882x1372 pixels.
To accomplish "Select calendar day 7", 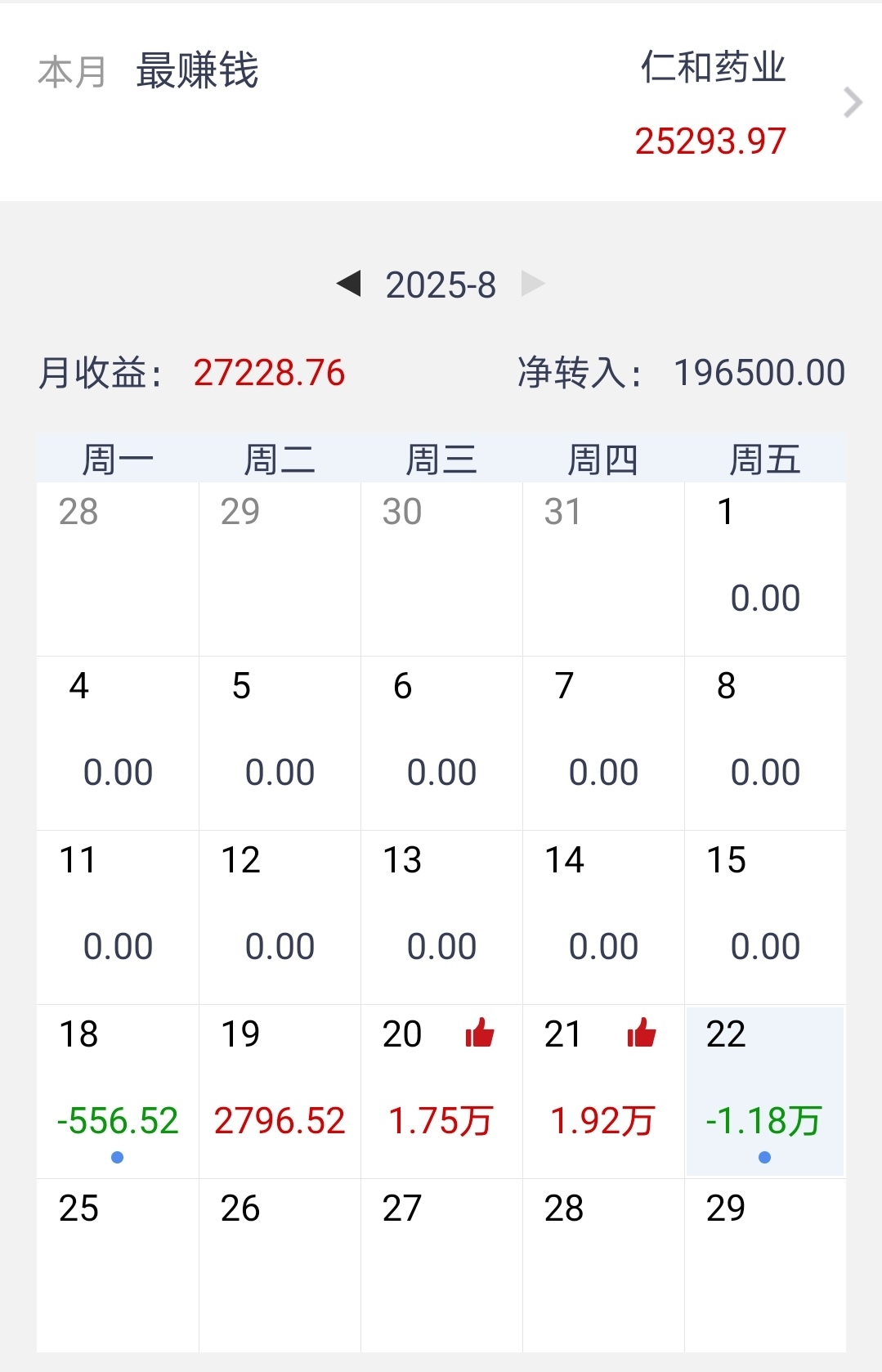I will pos(603,743).
